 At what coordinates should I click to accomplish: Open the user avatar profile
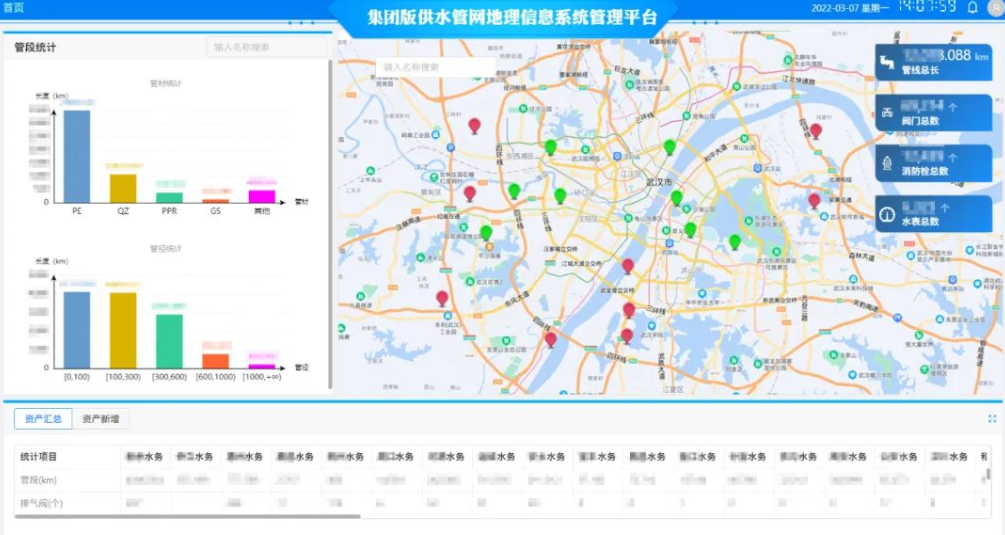[996, 8]
